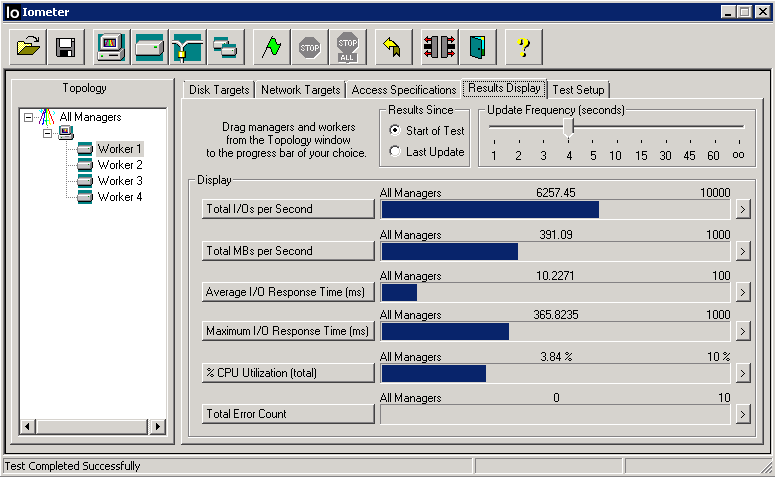Start tests with the green flag
Image resolution: width=775 pixels, height=477 pixels.
271,47
